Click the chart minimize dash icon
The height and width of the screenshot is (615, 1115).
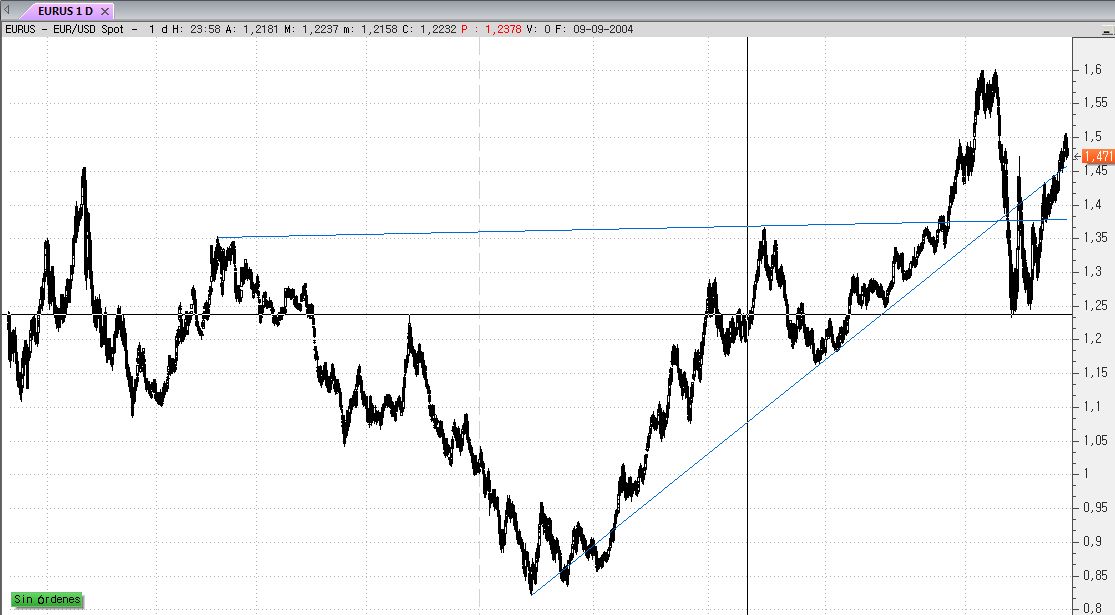coord(1106,31)
